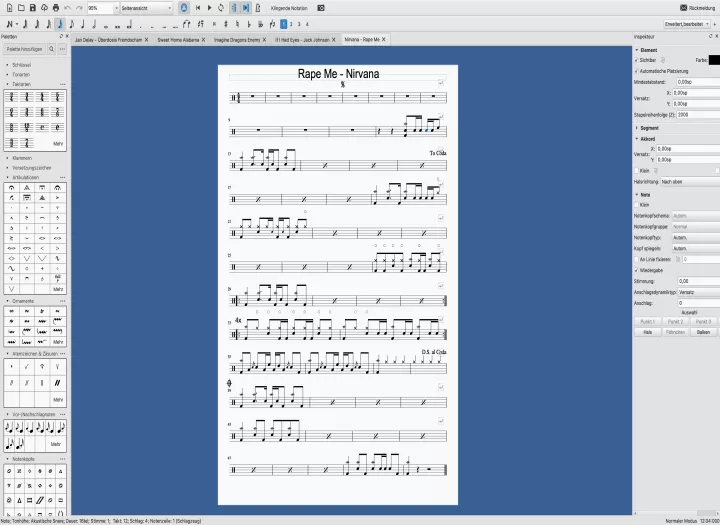
Task: Toggle the metronome icon
Action: coord(258,8)
